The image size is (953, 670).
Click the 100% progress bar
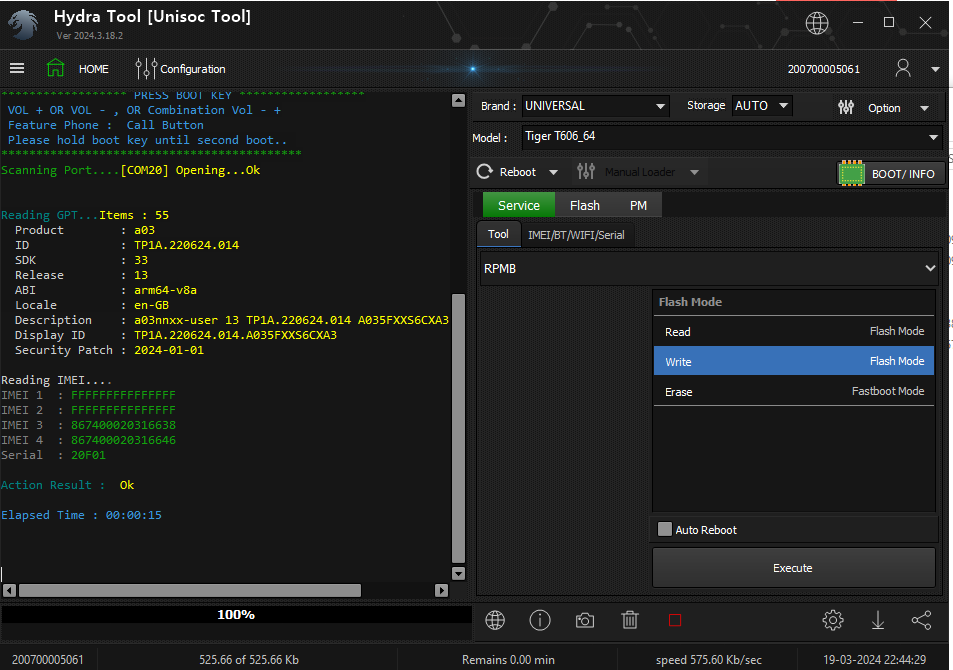[236, 615]
